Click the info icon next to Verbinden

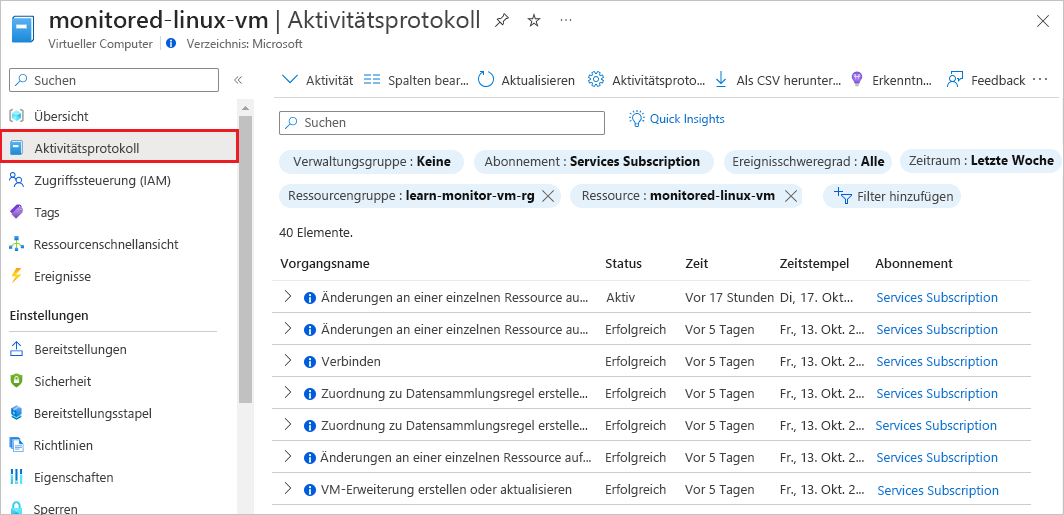tap(310, 362)
